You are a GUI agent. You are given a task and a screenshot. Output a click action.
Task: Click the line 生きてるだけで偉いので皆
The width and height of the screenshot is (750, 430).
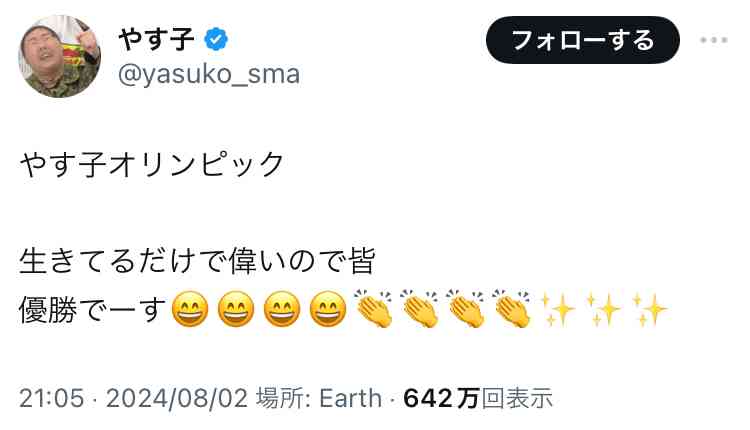(x=197, y=262)
